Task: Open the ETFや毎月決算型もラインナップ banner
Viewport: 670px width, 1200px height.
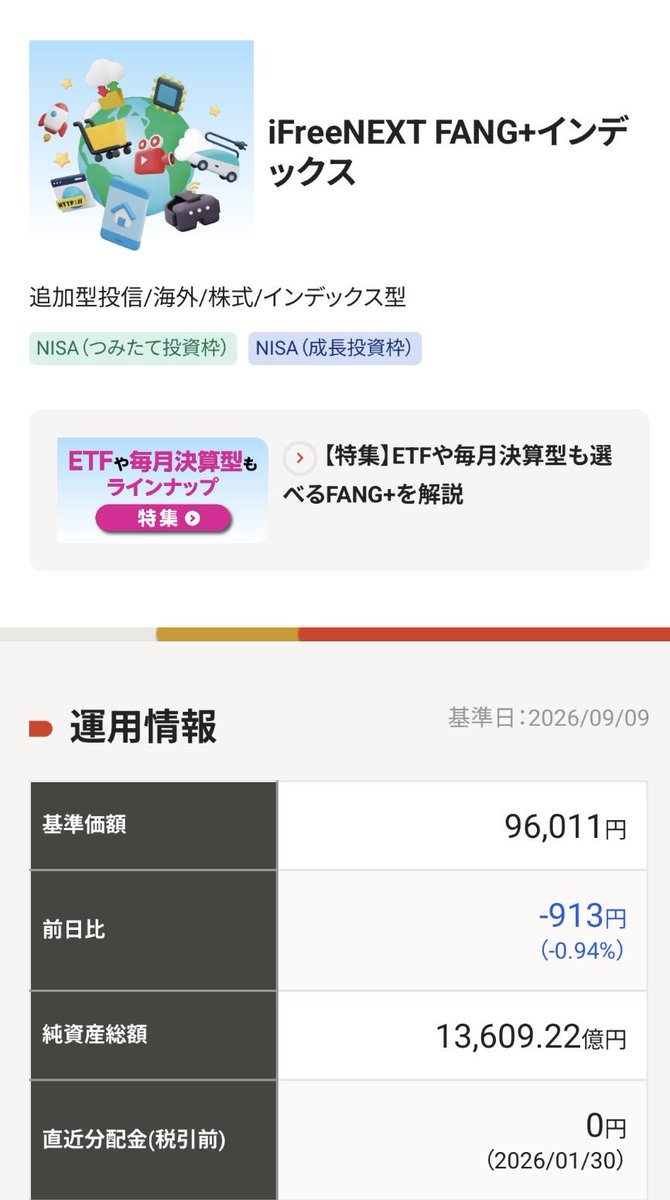Action: [x=162, y=490]
